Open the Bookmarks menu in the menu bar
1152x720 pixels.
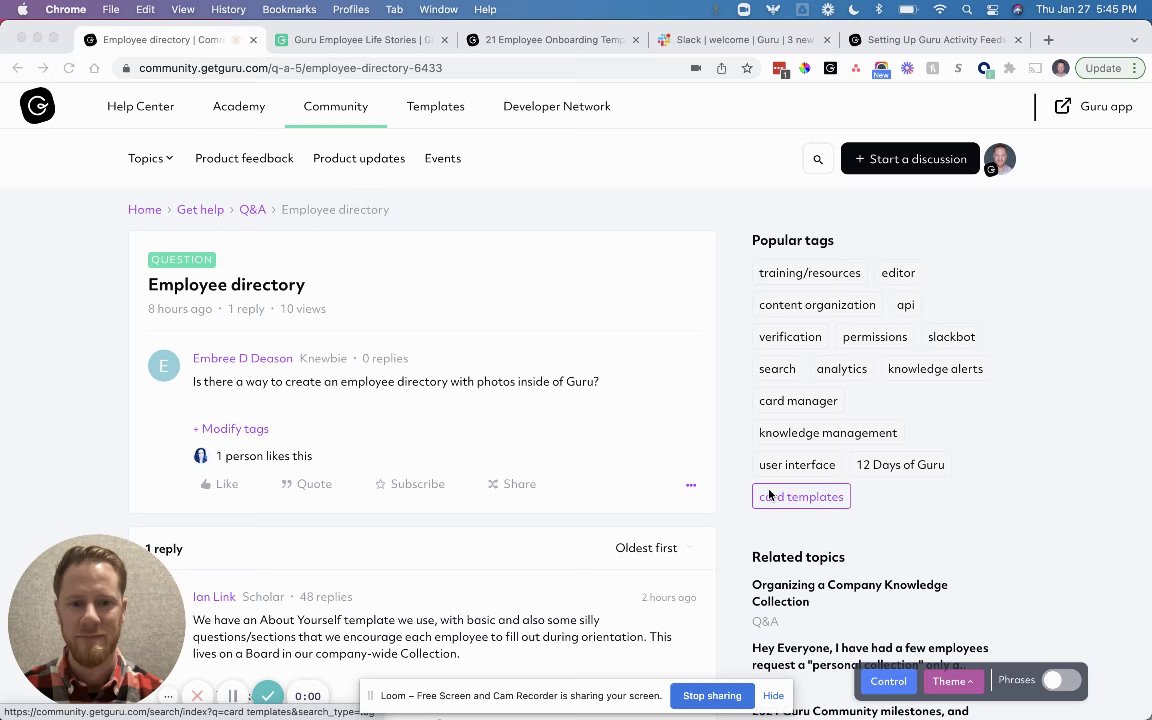(289, 10)
